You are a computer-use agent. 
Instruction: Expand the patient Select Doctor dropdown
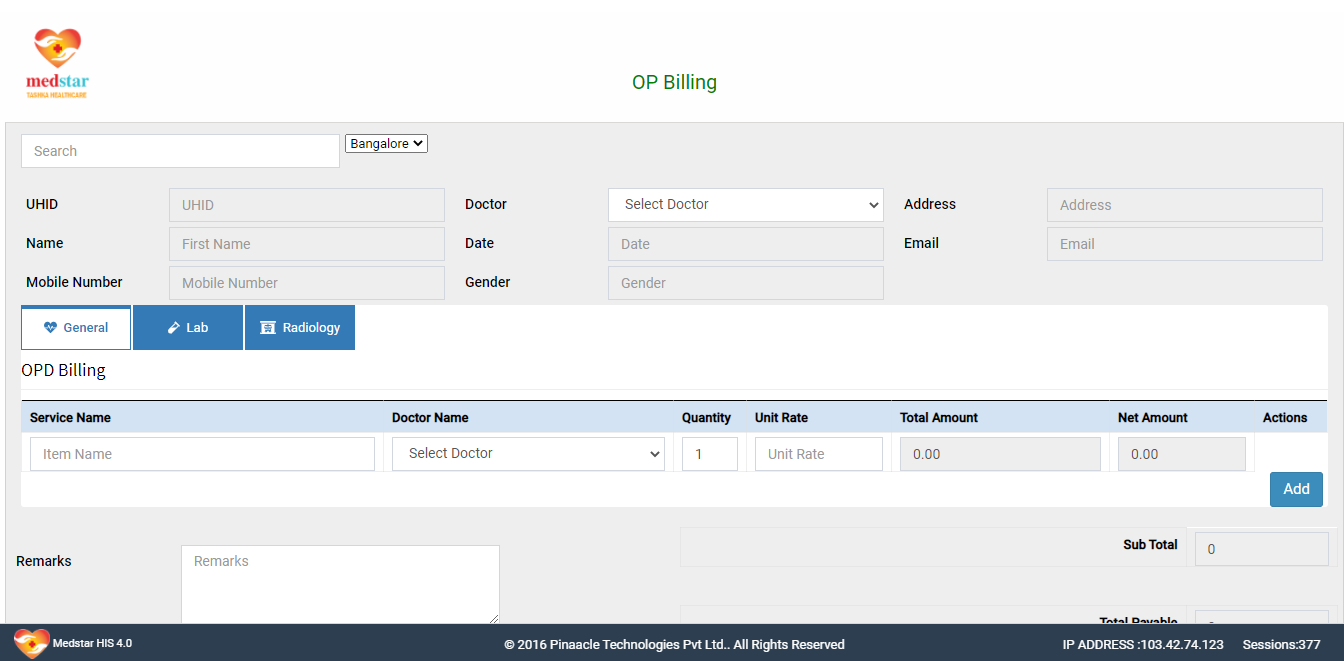pyautogui.click(x=745, y=205)
